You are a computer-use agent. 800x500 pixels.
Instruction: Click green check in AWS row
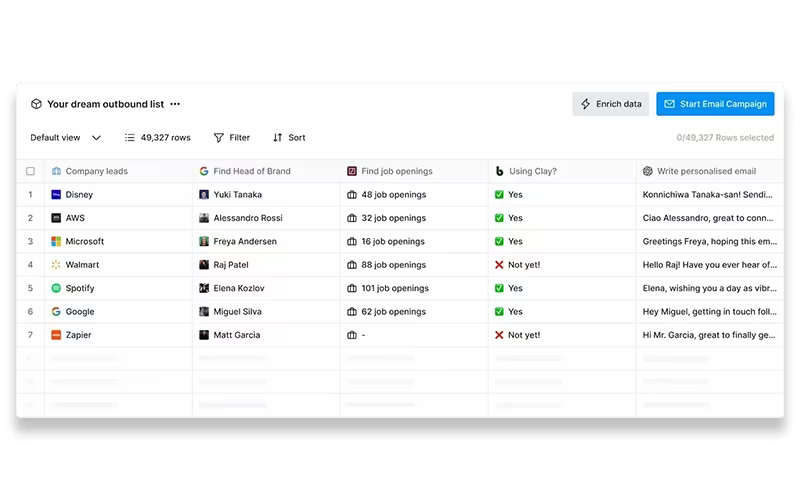pyautogui.click(x=499, y=218)
